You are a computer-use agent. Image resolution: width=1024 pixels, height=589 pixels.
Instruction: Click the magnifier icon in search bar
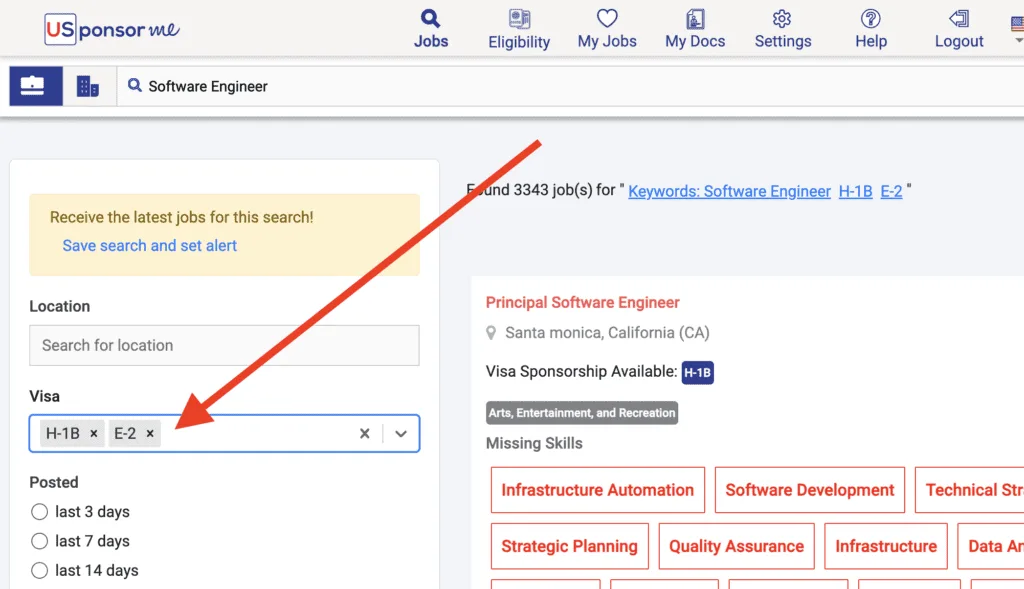point(135,86)
